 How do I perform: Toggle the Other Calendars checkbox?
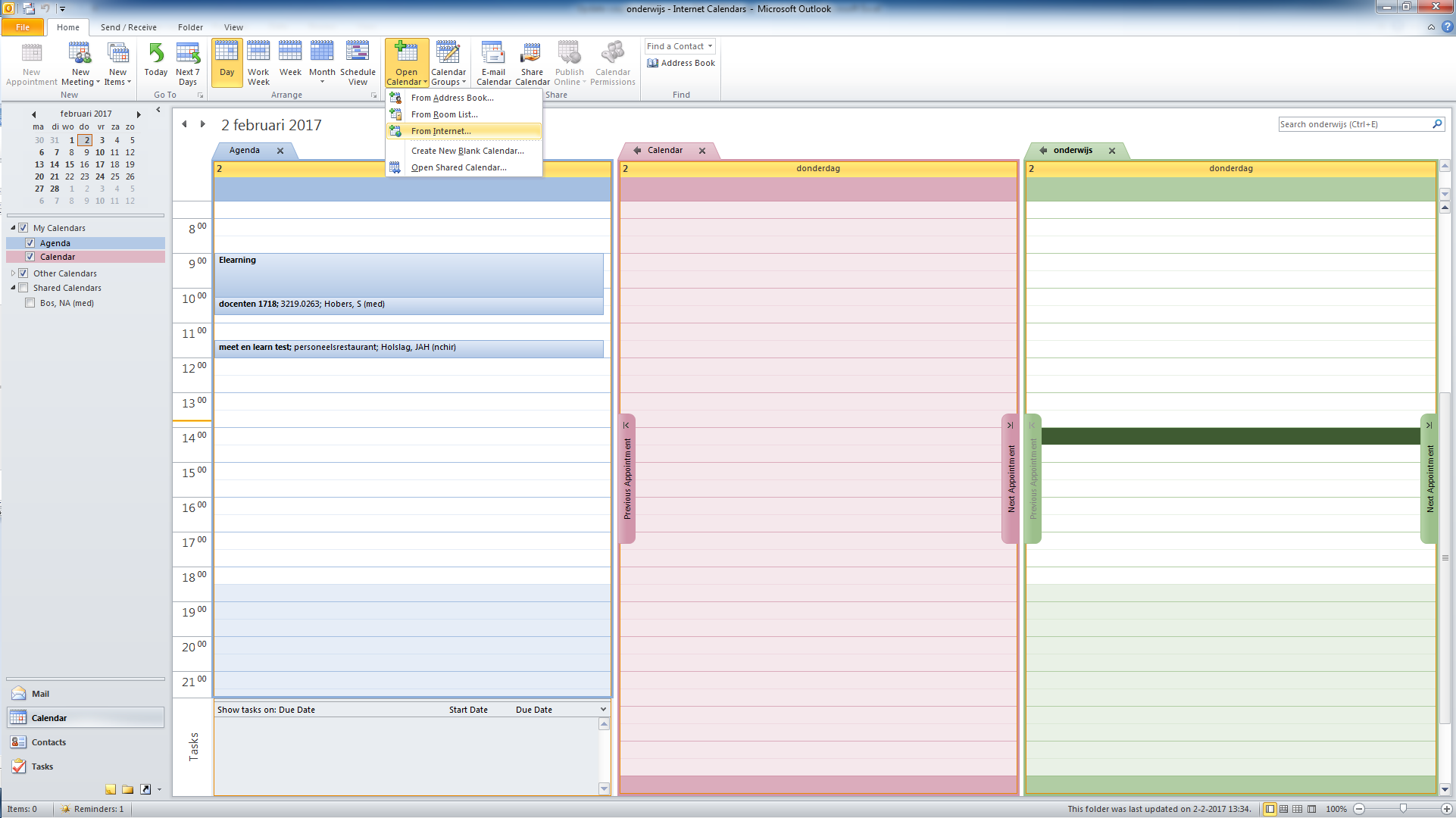[x=23, y=273]
